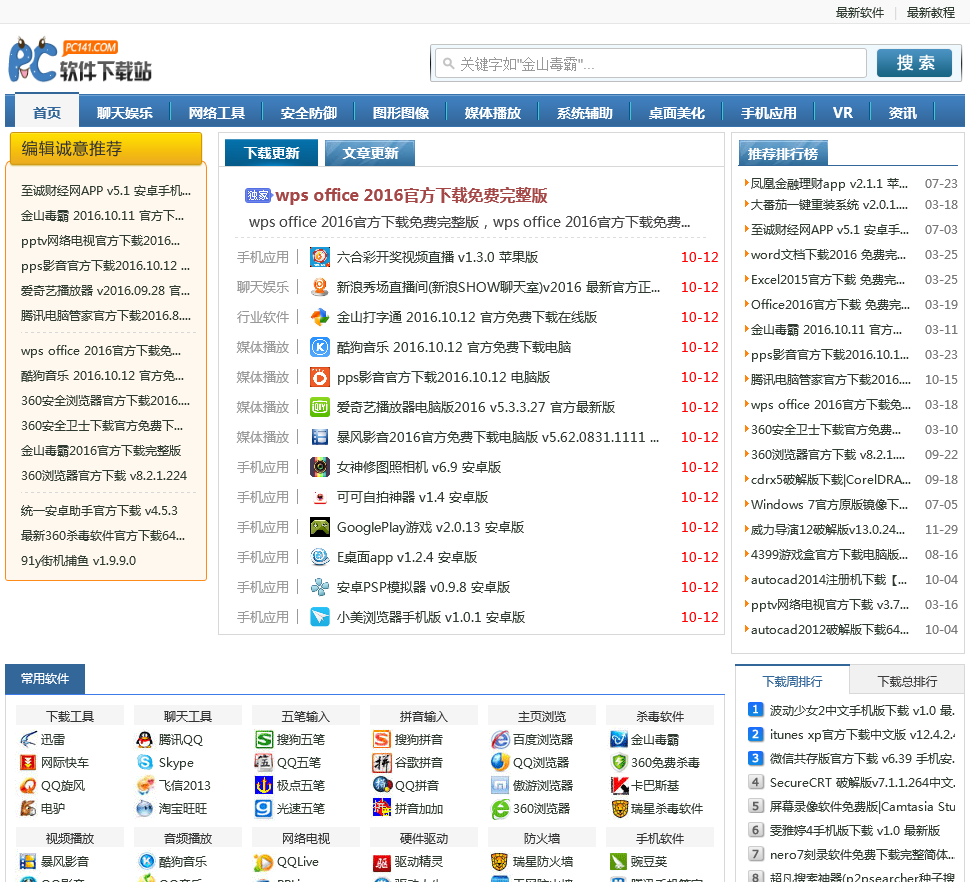Click the 安卓PSP模拟器 icon

(320, 587)
